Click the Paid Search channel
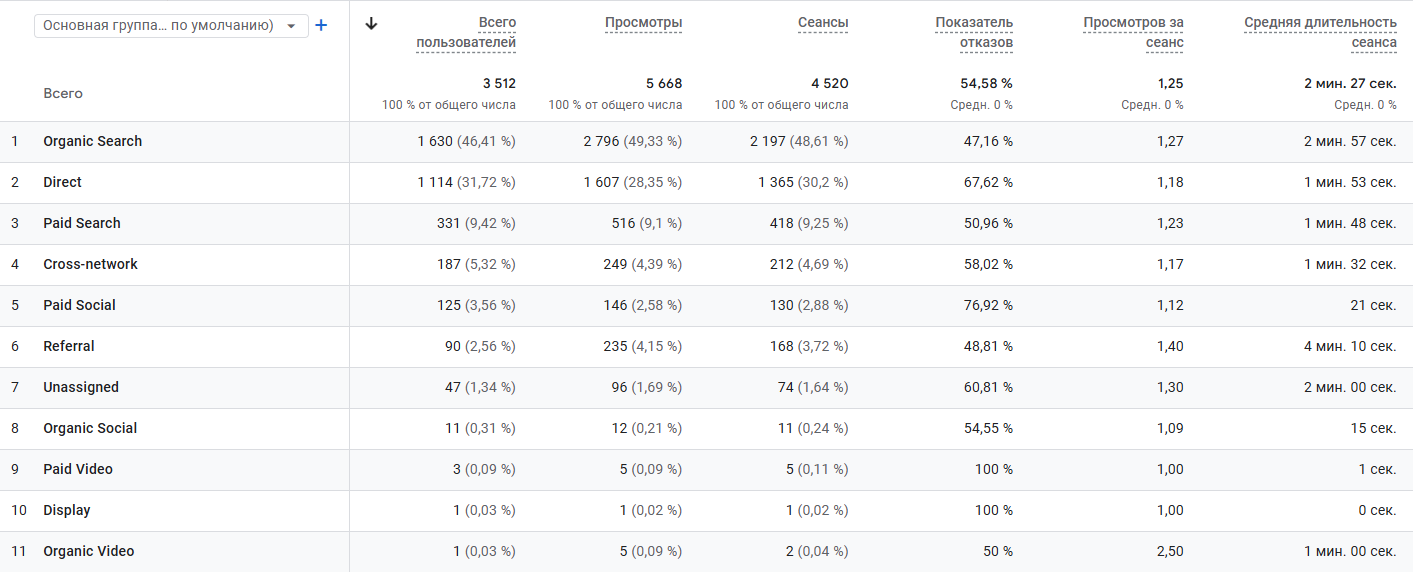This screenshot has width=1428, height=574. (x=82, y=224)
